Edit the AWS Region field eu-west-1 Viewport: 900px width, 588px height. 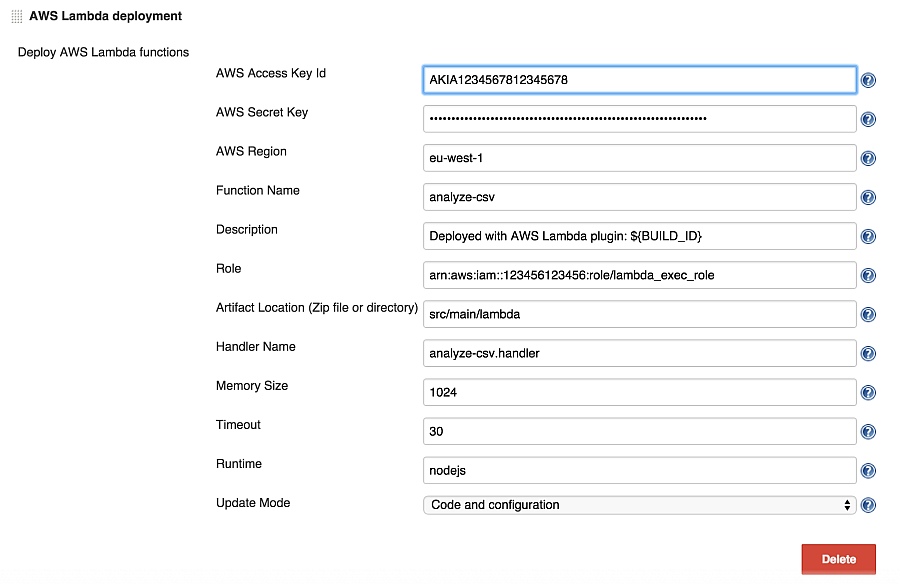click(x=639, y=158)
